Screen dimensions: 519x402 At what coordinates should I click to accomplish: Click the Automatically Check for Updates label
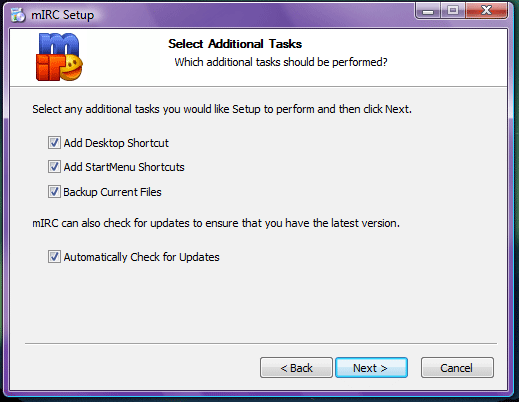[141, 257]
